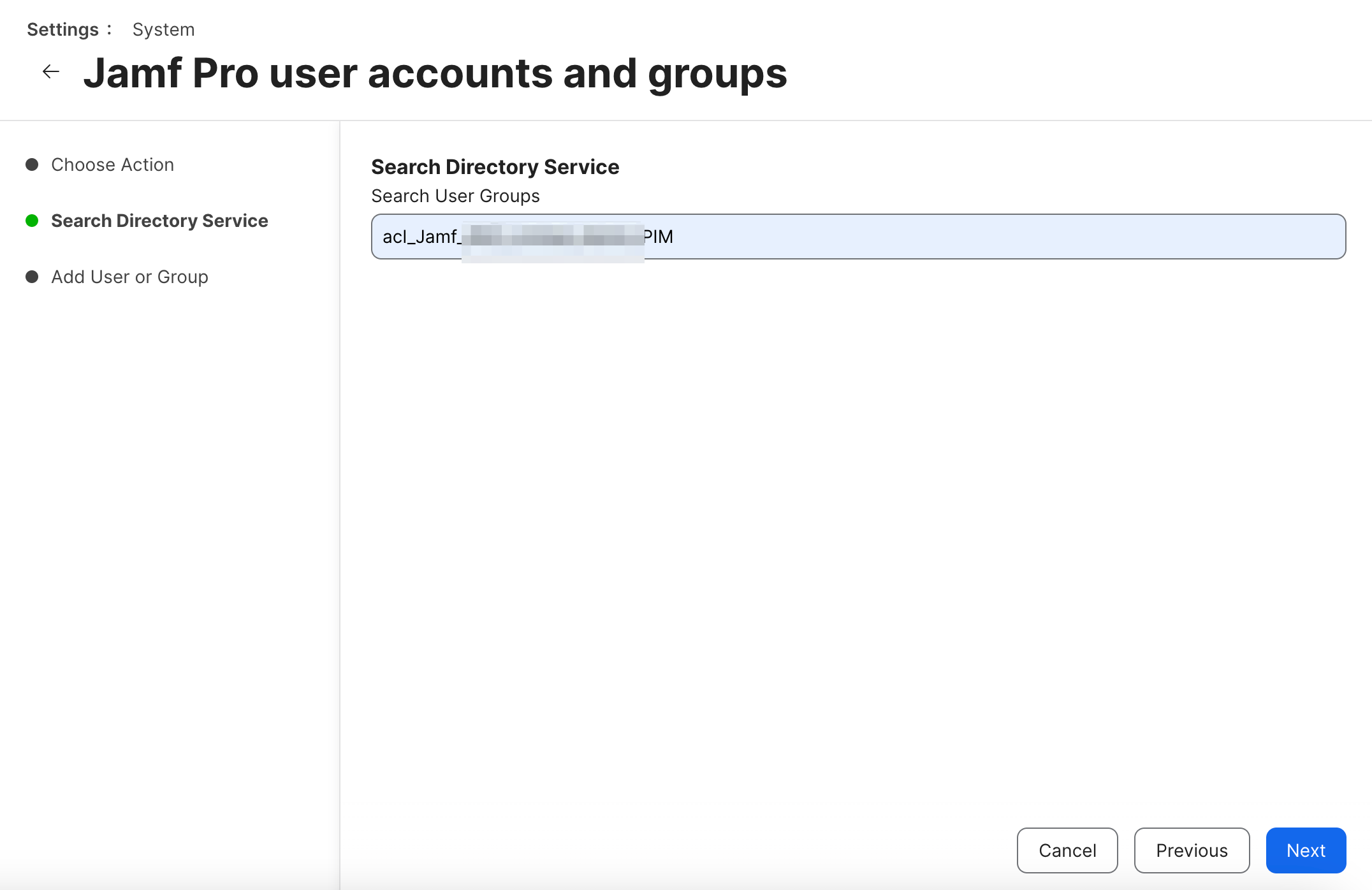Open the Settings breadcrumb
The image size is (1372, 890).
(62, 29)
